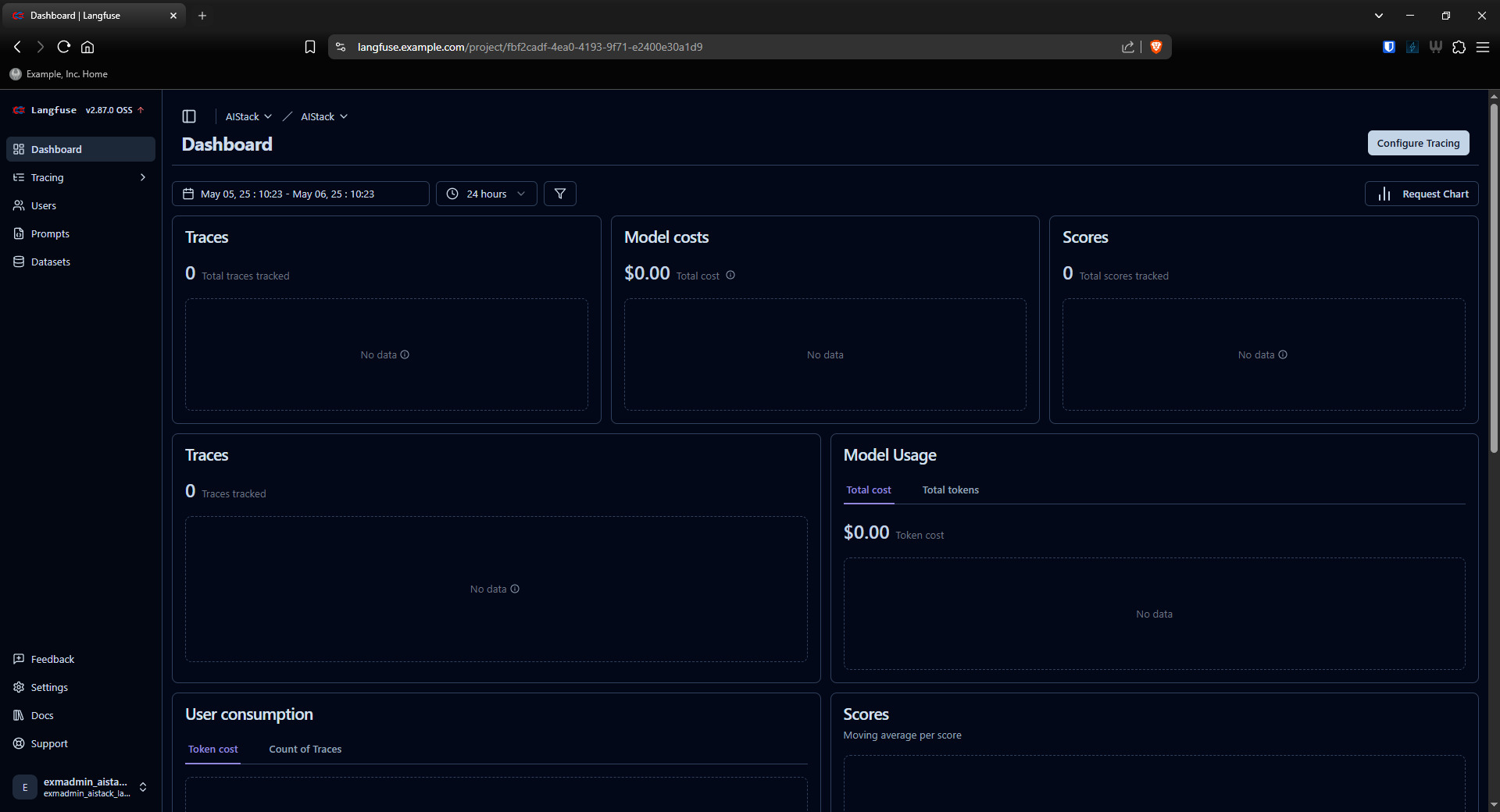Click info icon in first Traces chart
This screenshot has height=812, width=1500.
pyautogui.click(x=405, y=354)
